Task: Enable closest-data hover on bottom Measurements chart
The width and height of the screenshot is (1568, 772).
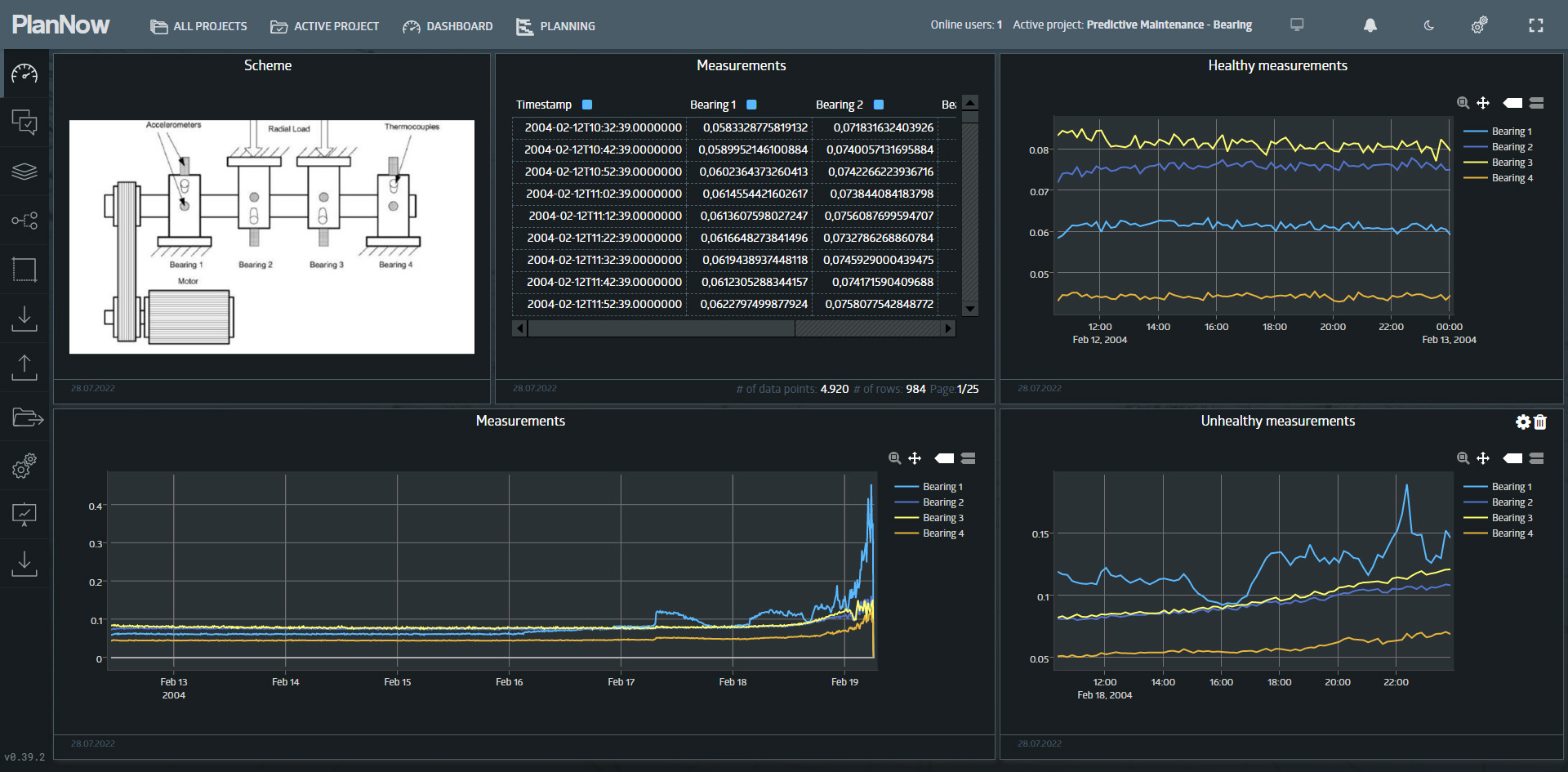Action: point(944,458)
